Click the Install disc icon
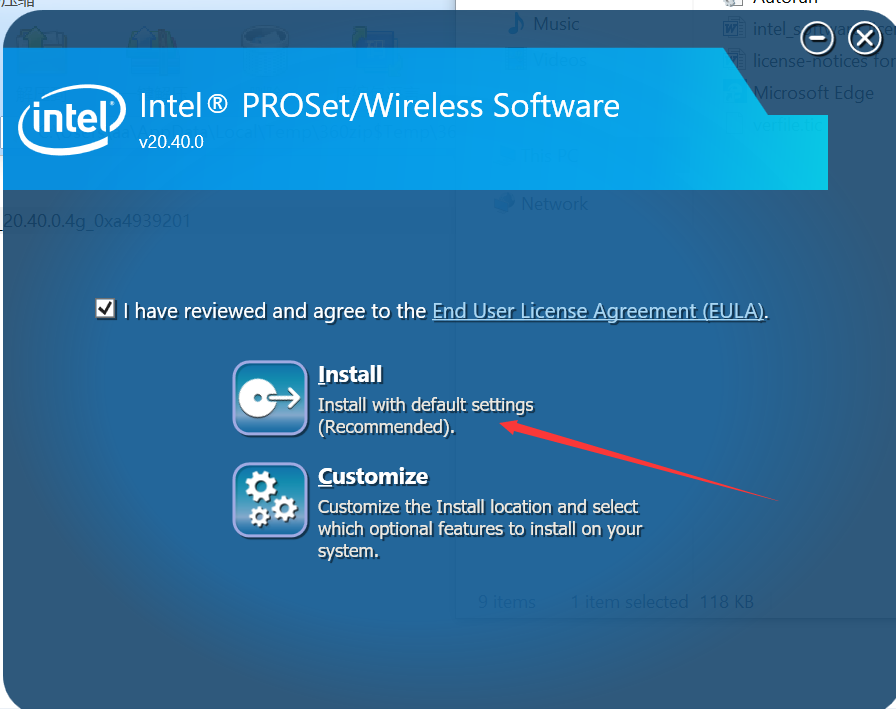The width and height of the screenshot is (896, 709). coord(270,398)
